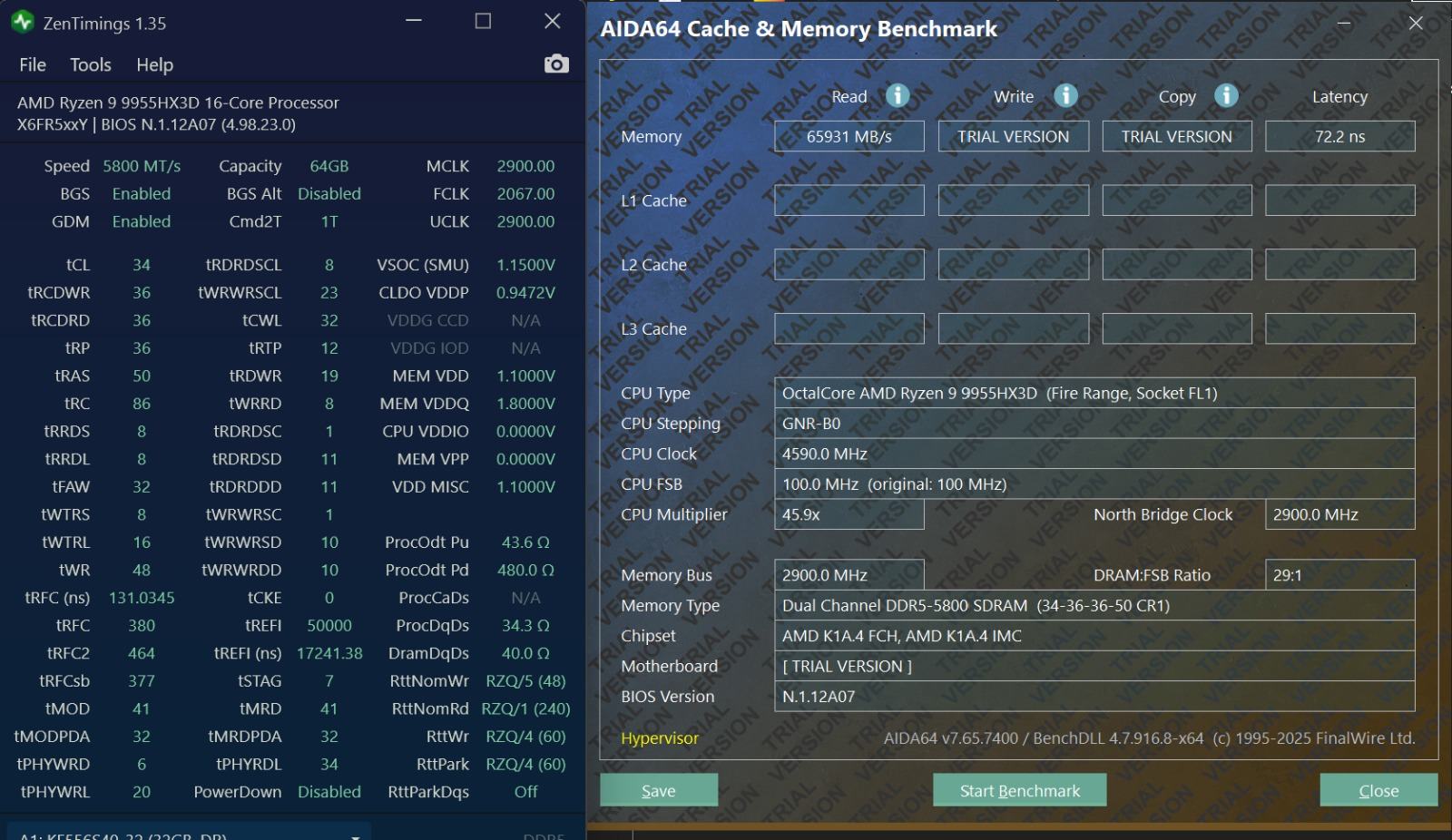This screenshot has height=840, width=1452.
Task: Click the empty L1 Cache Read field
Action: point(849,200)
